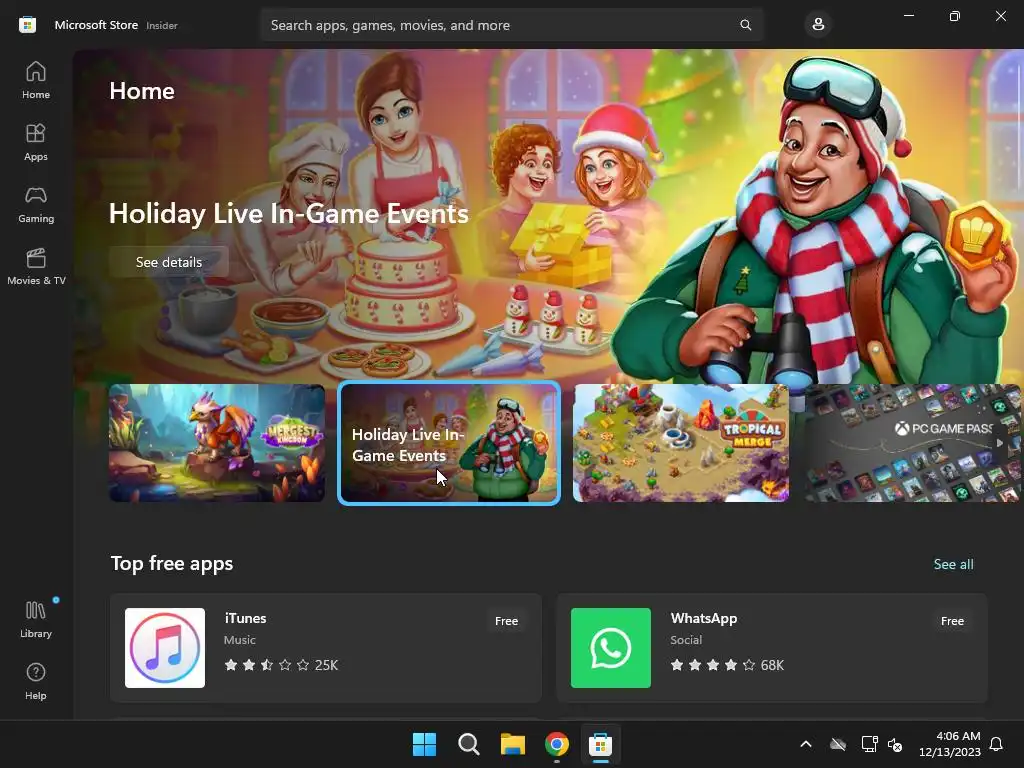
Task: Open Google Chrome from taskbar
Action: 556,744
